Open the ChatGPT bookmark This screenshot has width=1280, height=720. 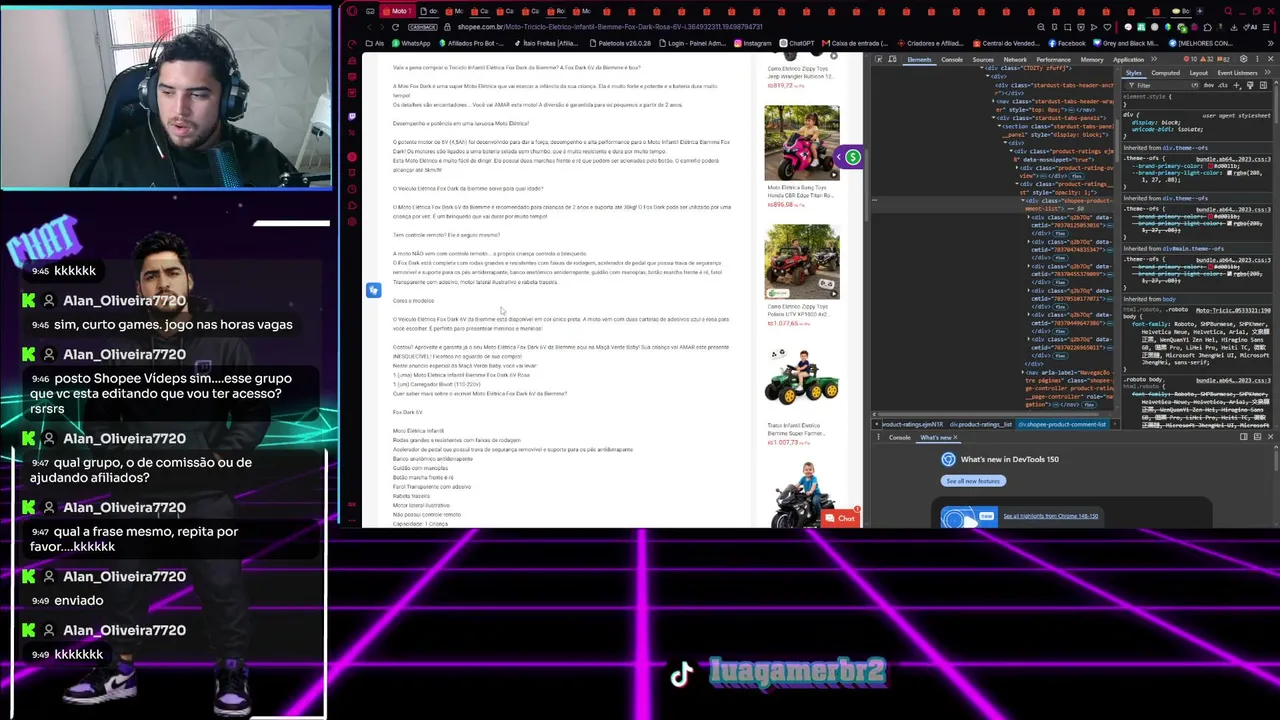[798, 44]
